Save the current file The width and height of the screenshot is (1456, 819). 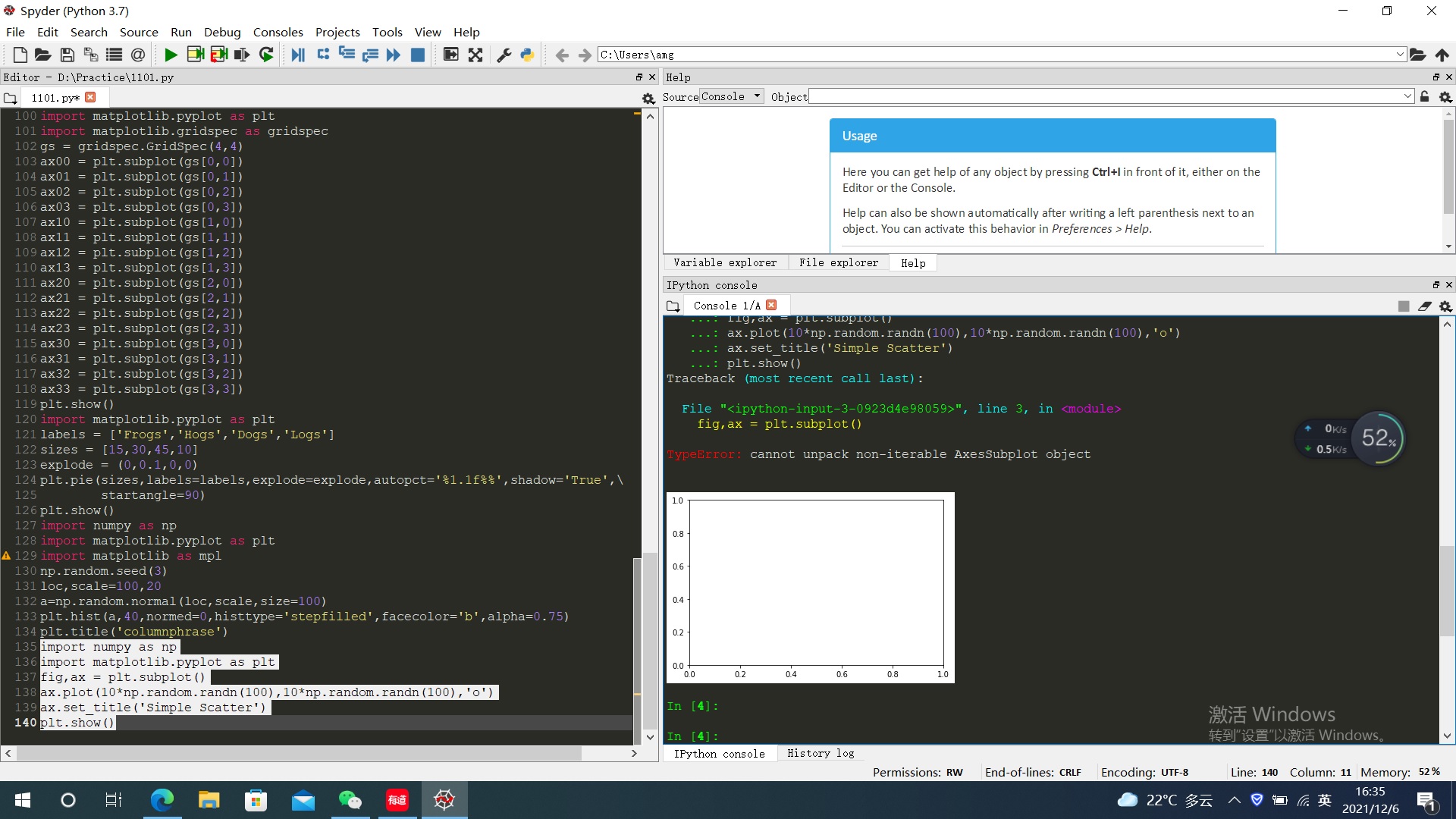click(x=67, y=55)
